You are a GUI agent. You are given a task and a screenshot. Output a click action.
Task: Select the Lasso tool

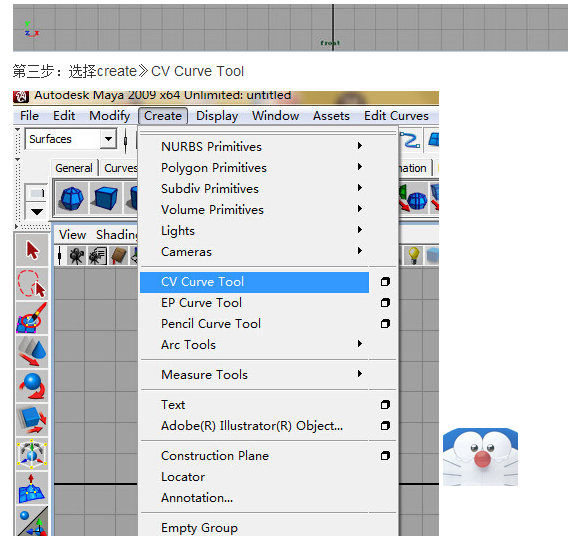tap(32, 284)
